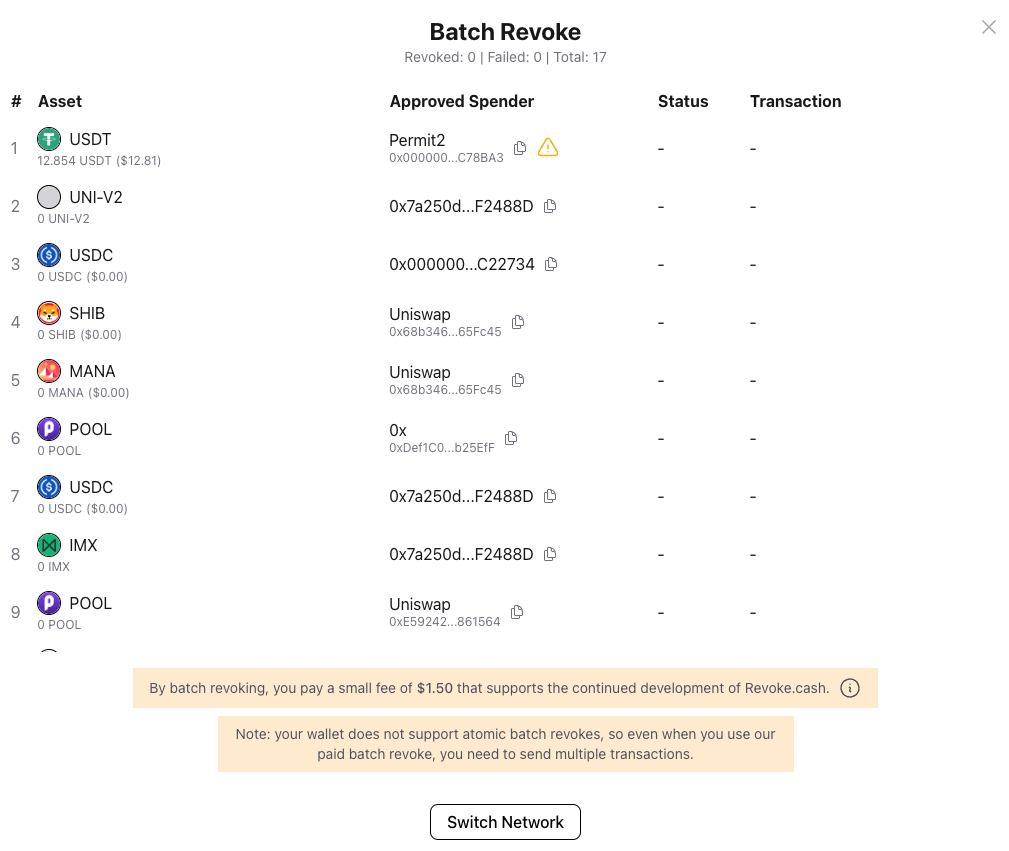
Task: Copy the Uniswap spender address for MANA
Action: [517, 379]
